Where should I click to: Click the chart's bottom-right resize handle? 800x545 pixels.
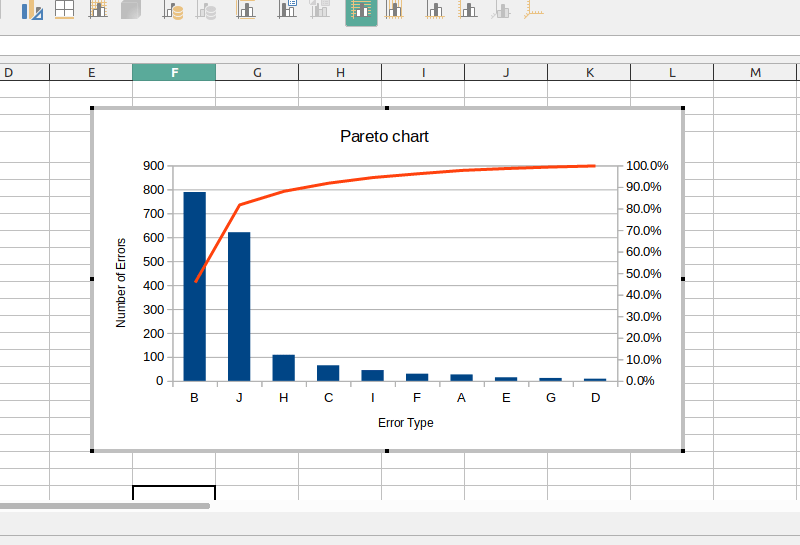683,451
